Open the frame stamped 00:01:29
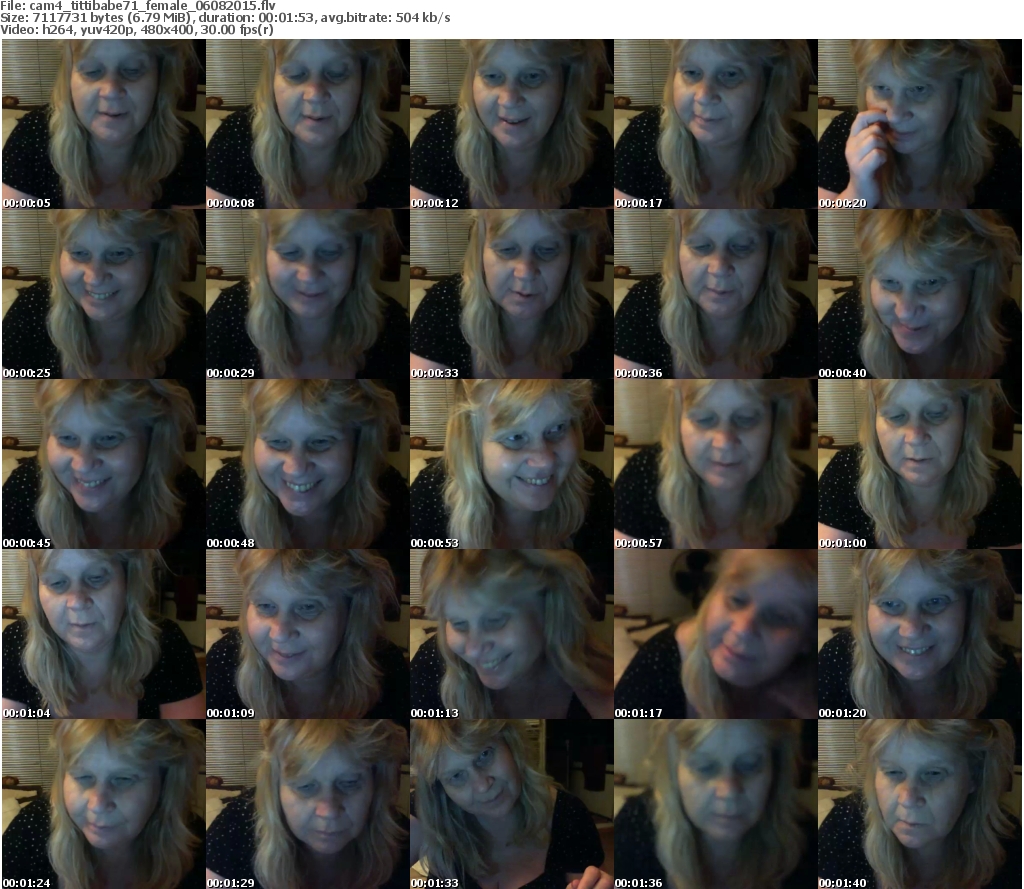Screen dimensions: 1024x889 click(308, 804)
